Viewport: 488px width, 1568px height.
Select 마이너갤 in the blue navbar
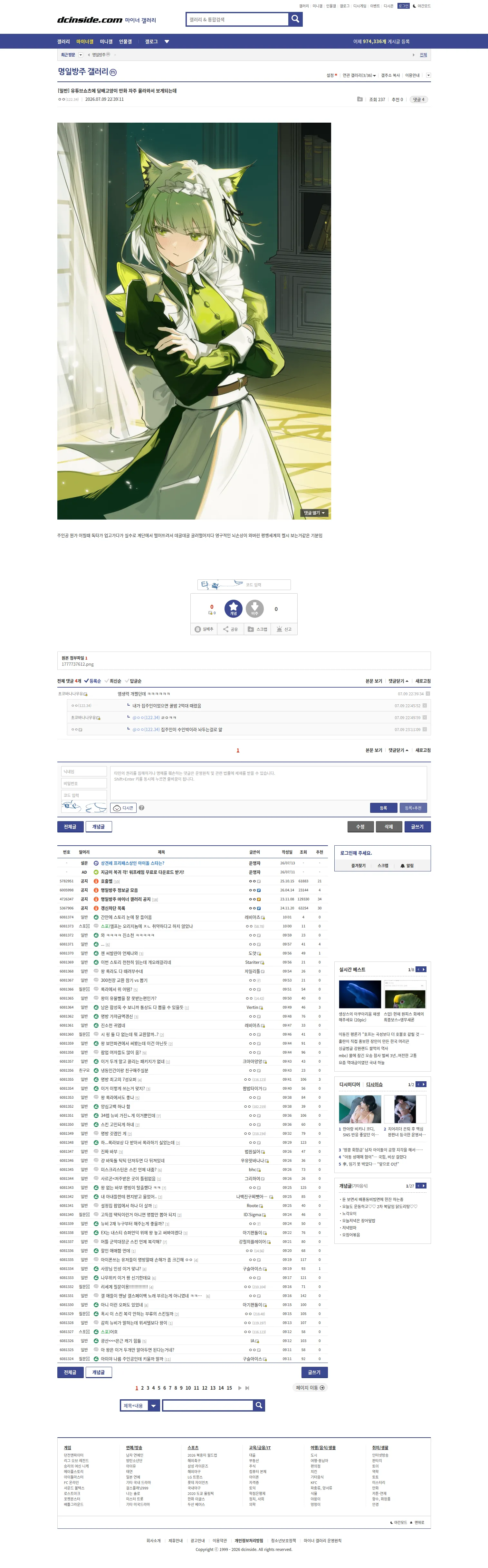(x=85, y=42)
